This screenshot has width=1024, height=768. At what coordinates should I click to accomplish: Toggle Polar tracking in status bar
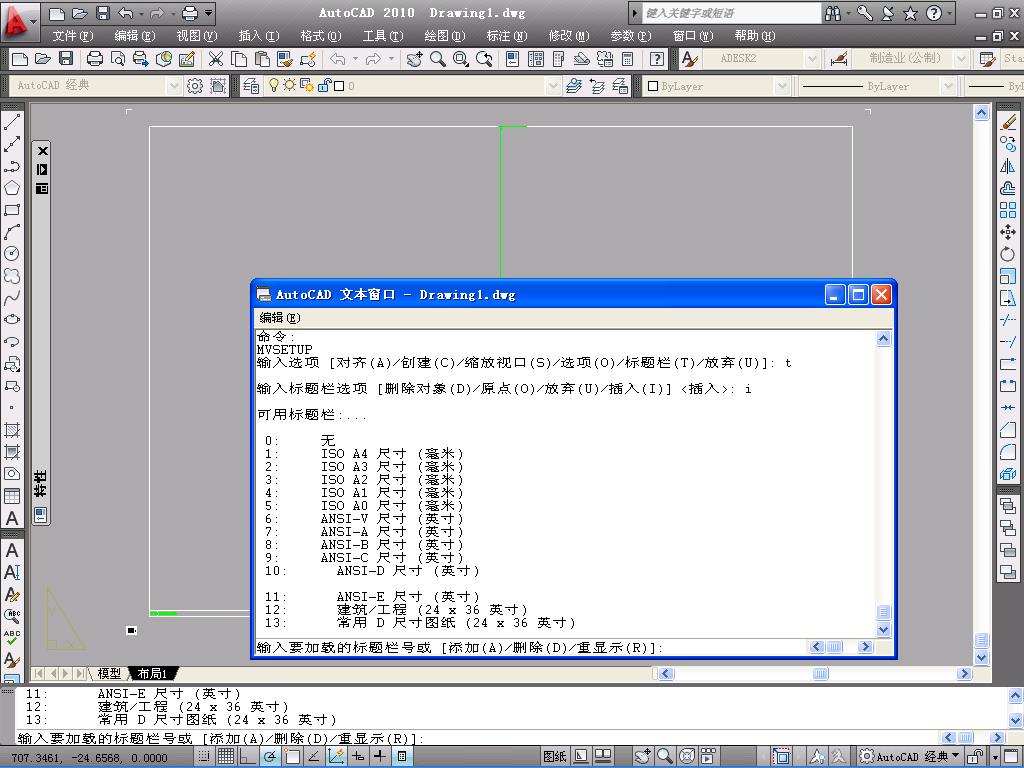(270, 756)
